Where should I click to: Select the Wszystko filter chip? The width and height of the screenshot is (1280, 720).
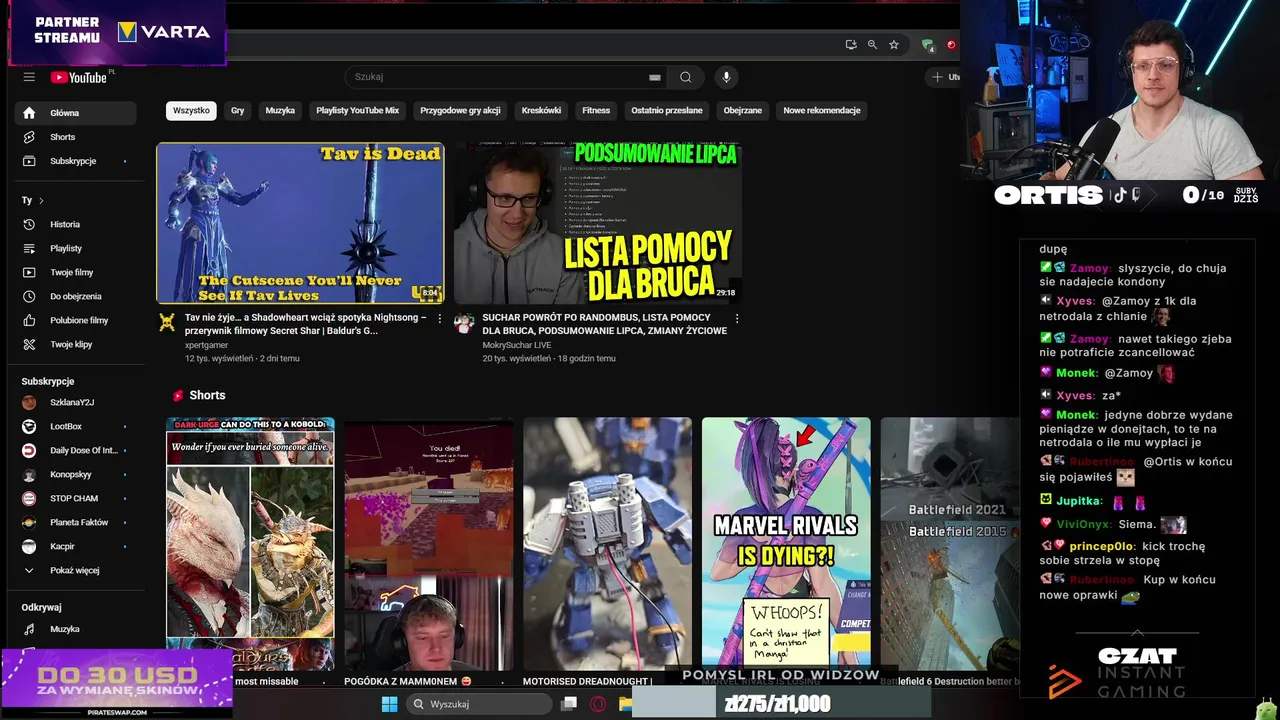[x=191, y=110]
